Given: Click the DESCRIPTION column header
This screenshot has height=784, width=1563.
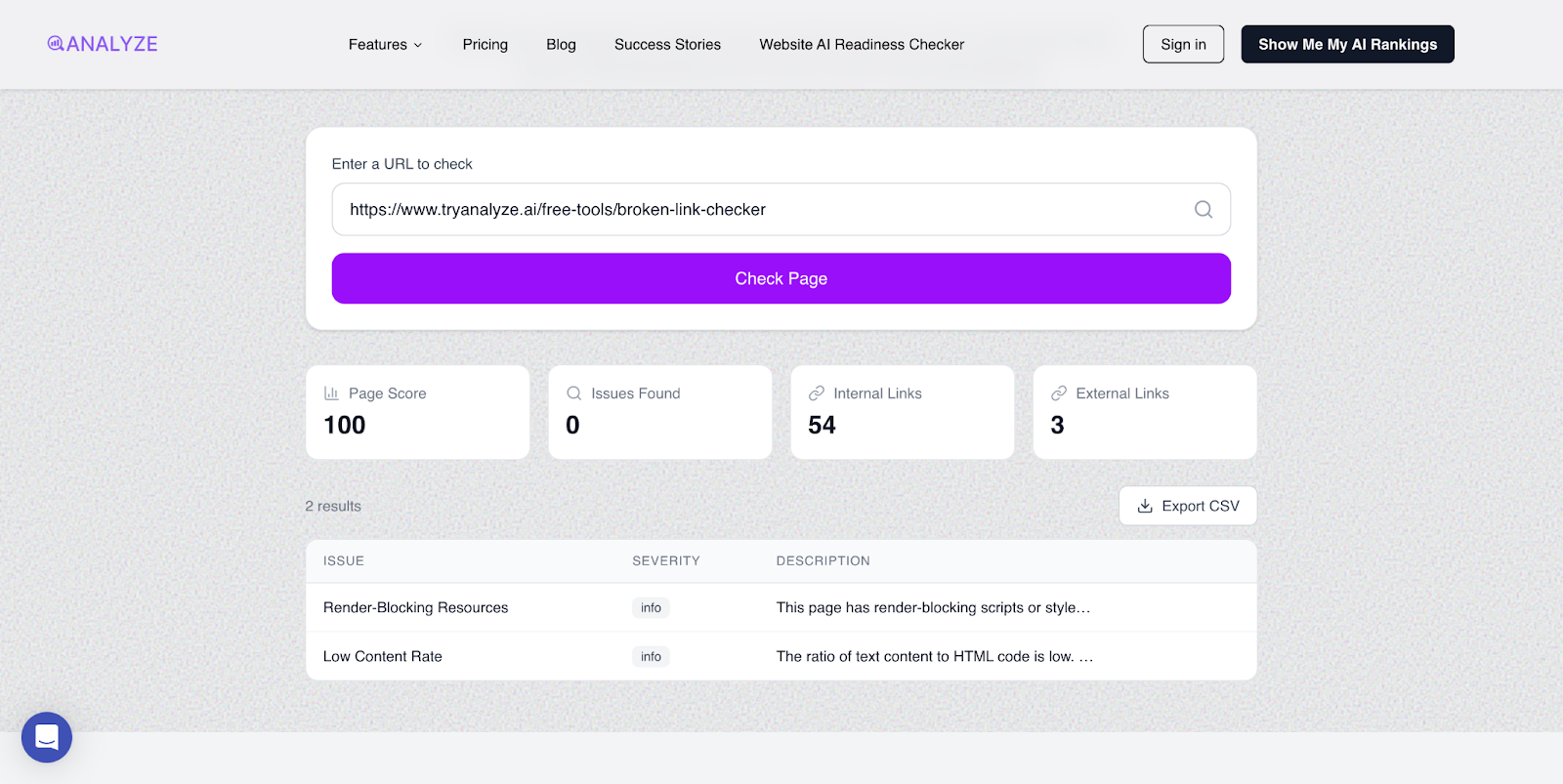Looking at the screenshot, I should (x=823, y=560).
